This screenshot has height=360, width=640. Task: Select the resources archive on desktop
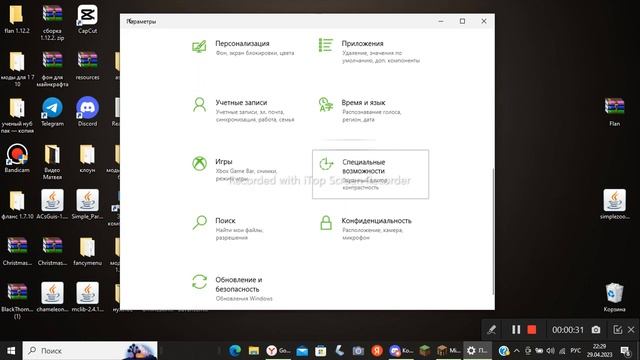(87, 65)
